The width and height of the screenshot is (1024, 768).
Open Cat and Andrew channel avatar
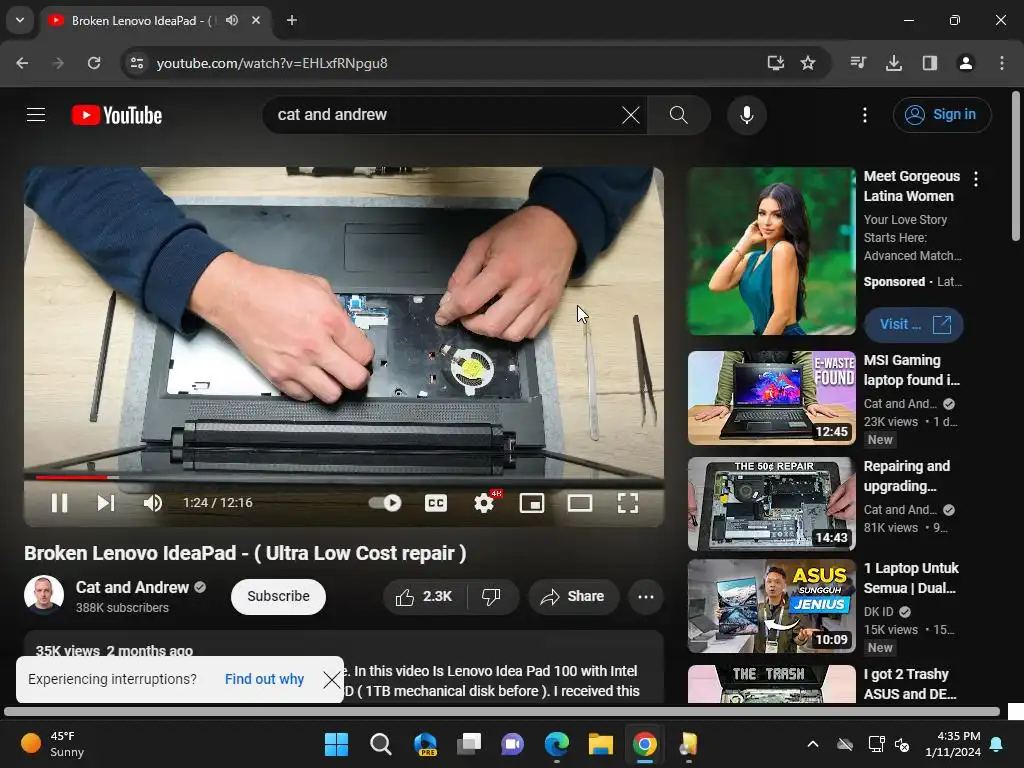click(x=44, y=595)
